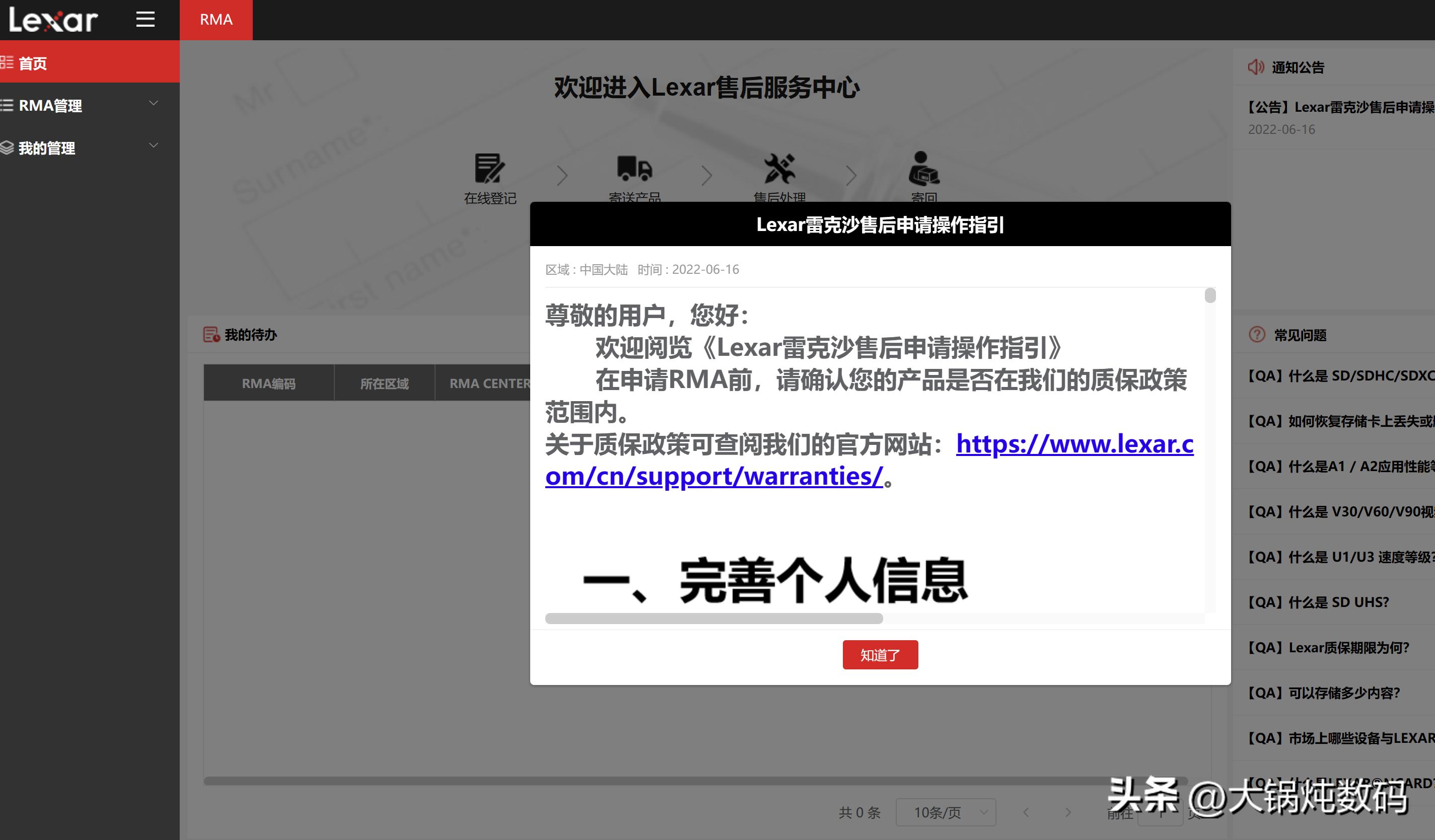Click the 我的管理 layers icon in sidebar

[8, 147]
